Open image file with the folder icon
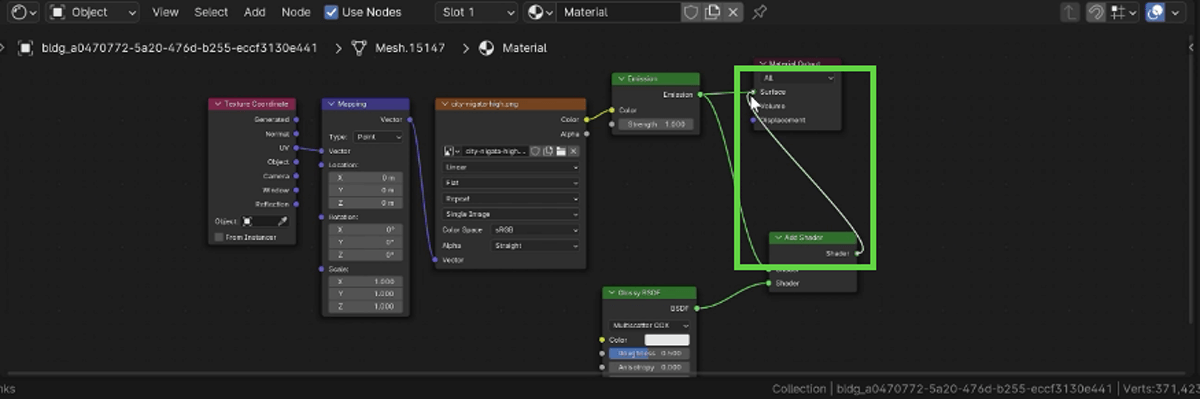This screenshot has height=399, width=1200. point(562,151)
